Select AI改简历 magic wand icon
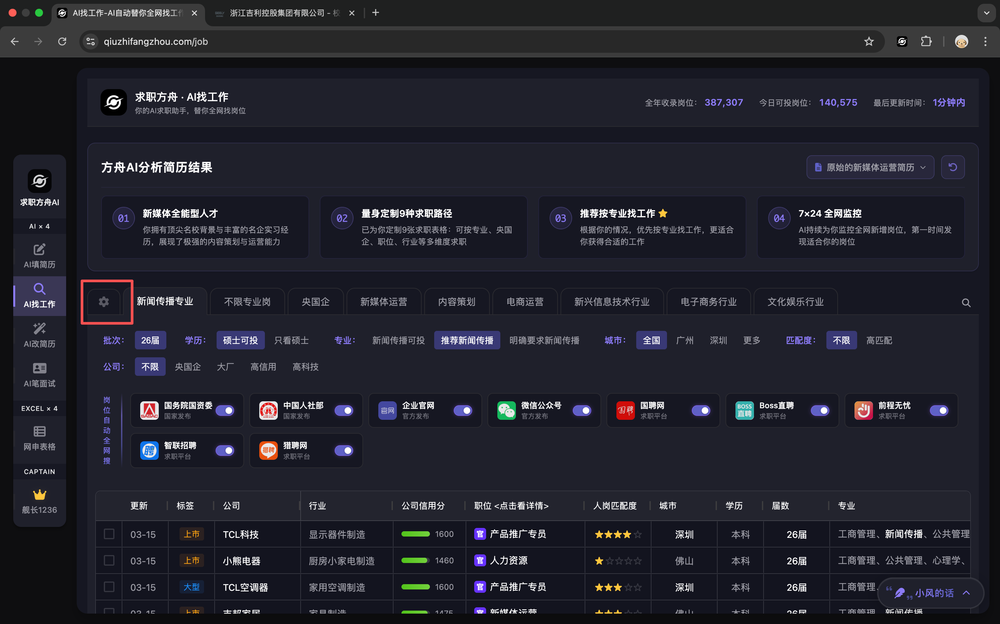The width and height of the screenshot is (1000, 624). click(39, 335)
